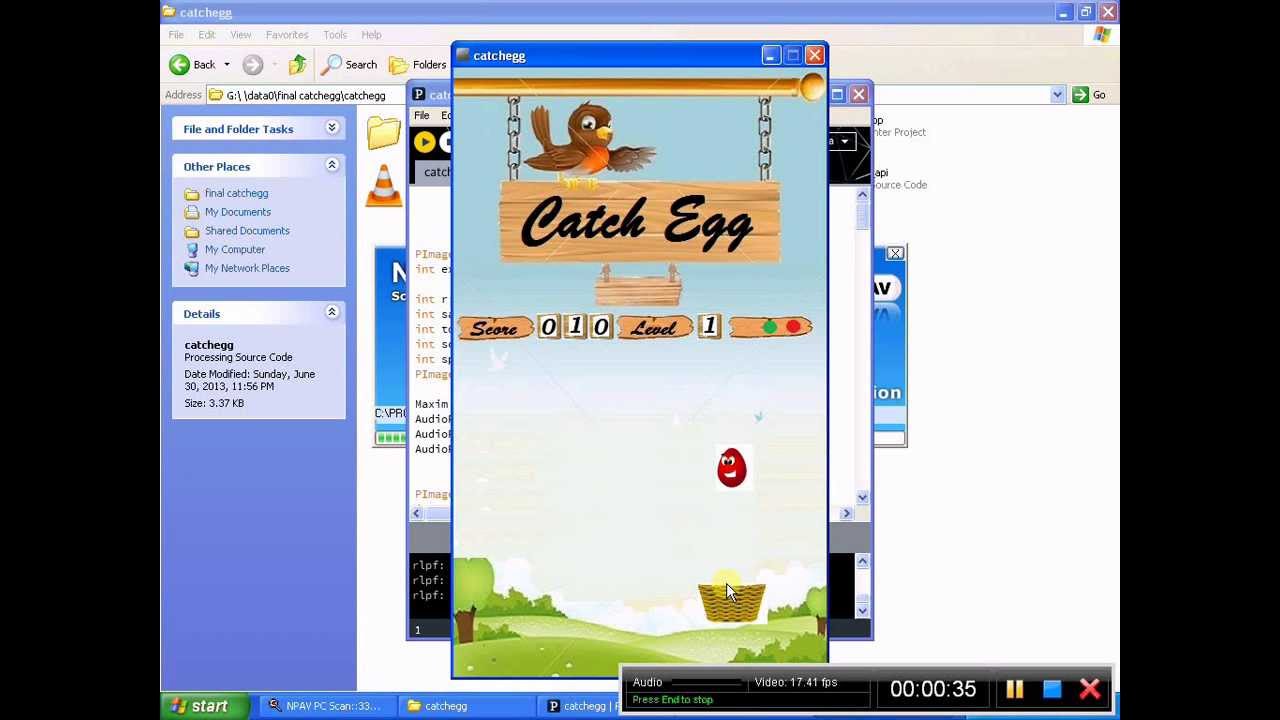The width and height of the screenshot is (1280, 720).
Task: Click the Up folder icon in Explorer toolbar
Action: click(297, 65)
